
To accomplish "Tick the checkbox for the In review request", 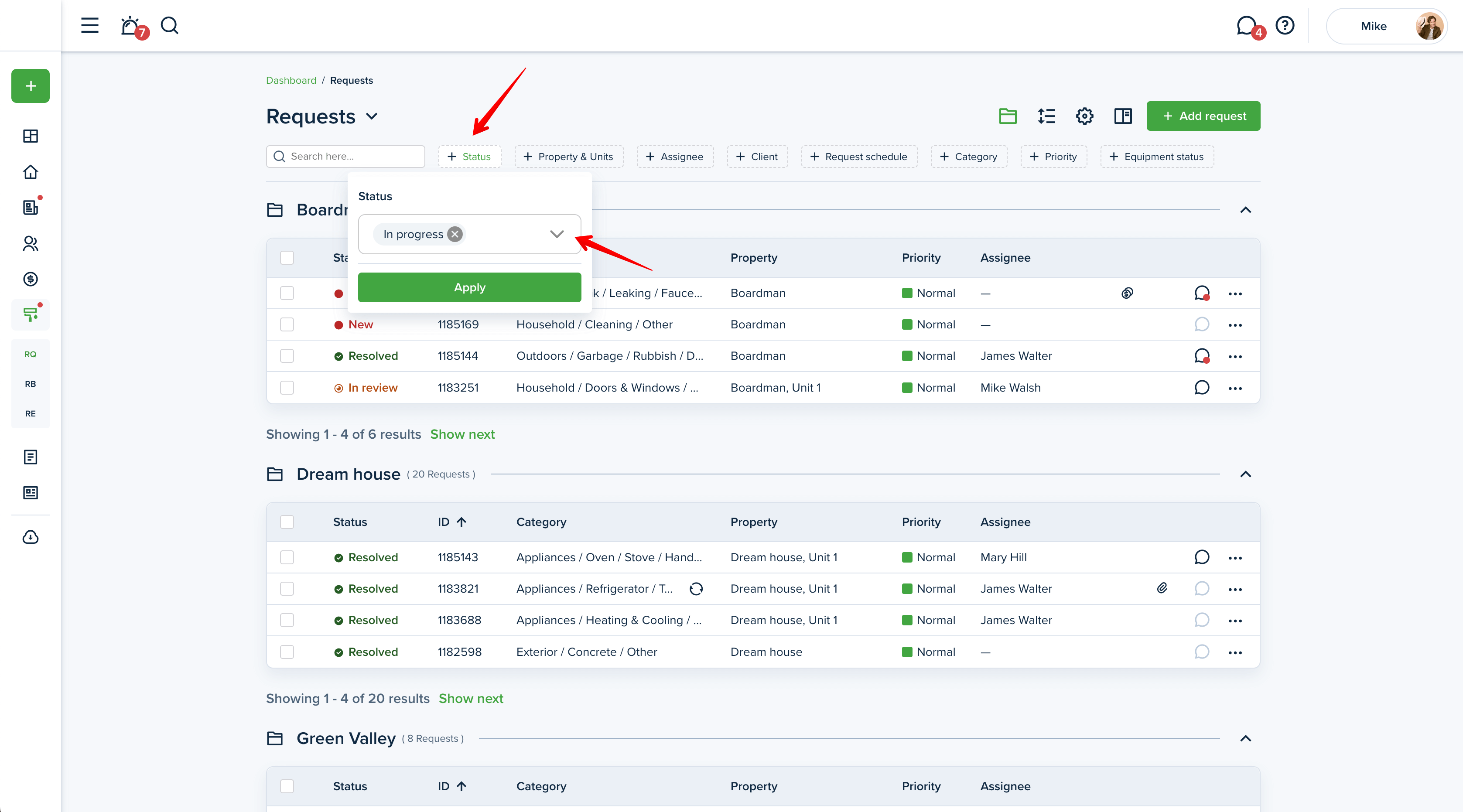I will click(287, 388).
